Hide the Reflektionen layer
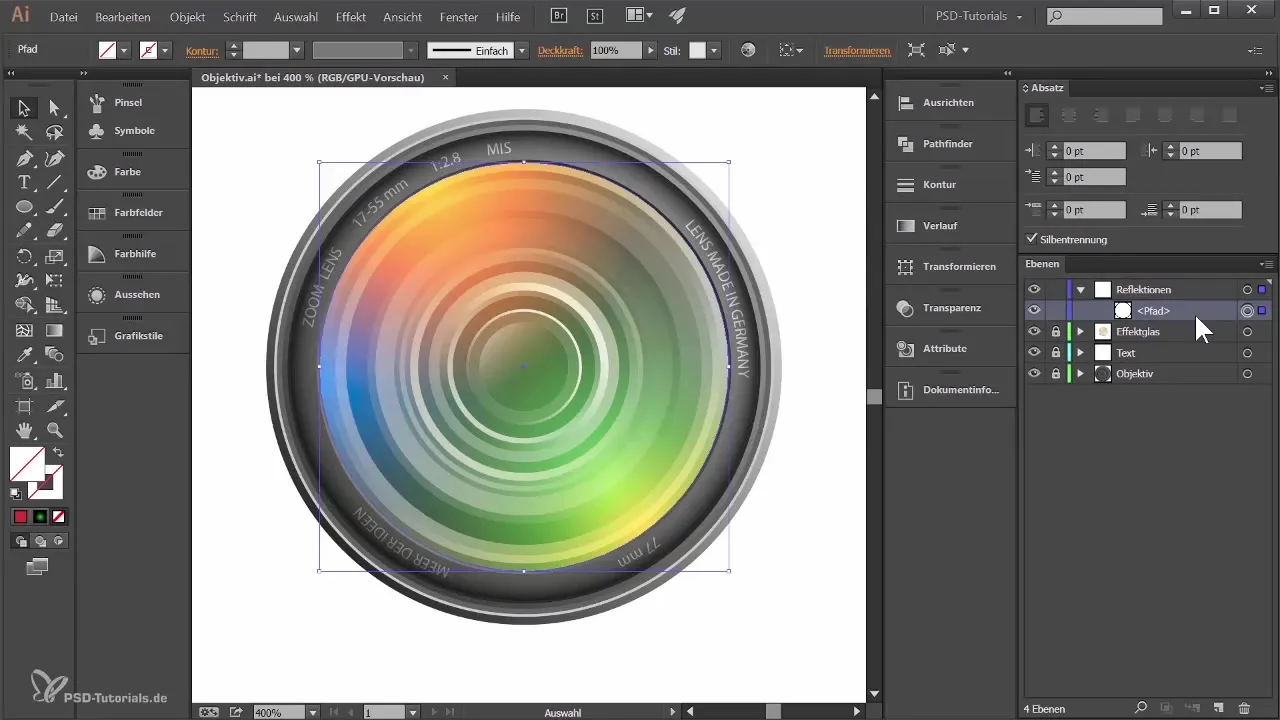Viewport: 1280px width, 720px height. tap(1034, 290)
